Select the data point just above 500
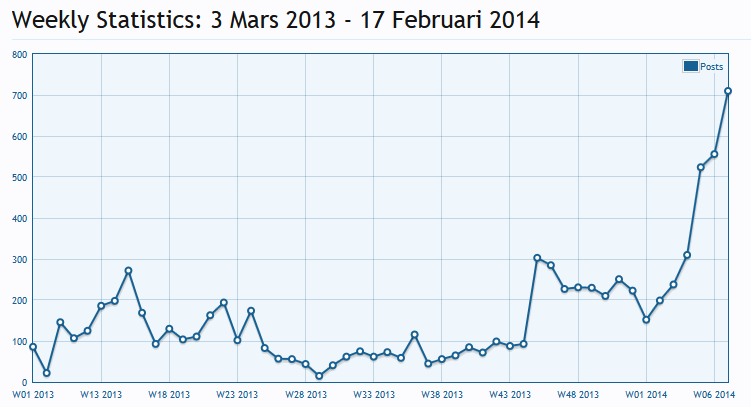The image size is (751, 407). click(x=701, y=167)
